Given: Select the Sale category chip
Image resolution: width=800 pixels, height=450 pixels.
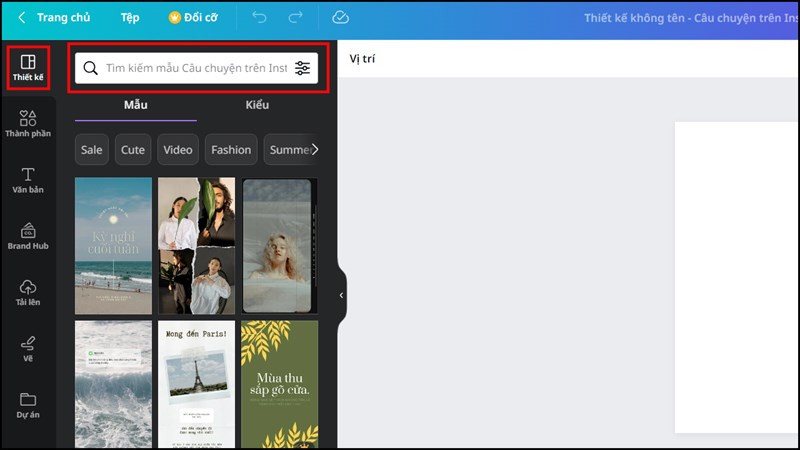Looking at the screenshot, I should point(92,149).
